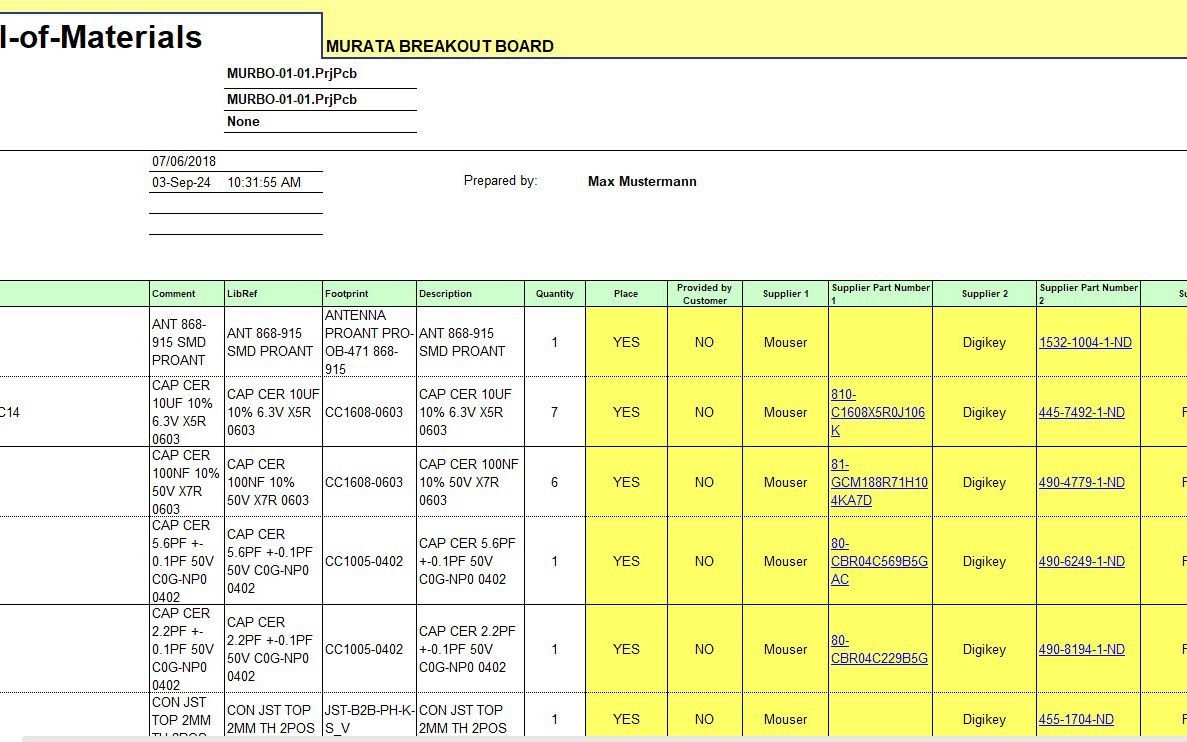Image resolution: width=1187 pixels, height=742 pixels.
Task: Open the 1532-1004-1-ND Digikey link
Action: [1085, 342]
